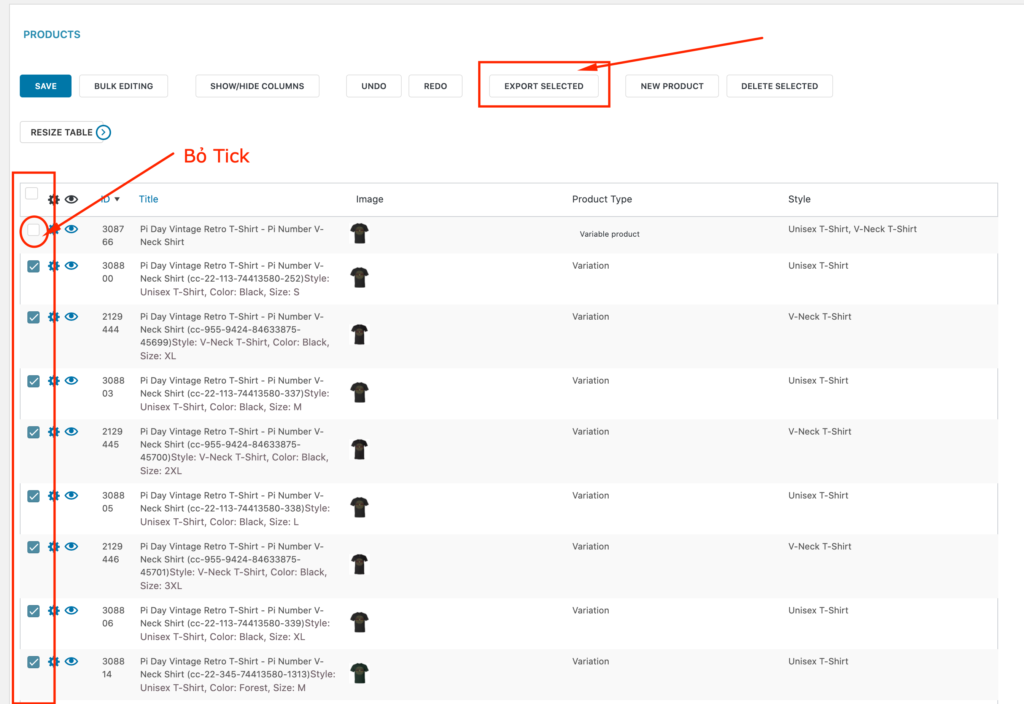Open gear settings for row 308803
The height and width of the screenshot is (704, 1024).
click(54, 381)
